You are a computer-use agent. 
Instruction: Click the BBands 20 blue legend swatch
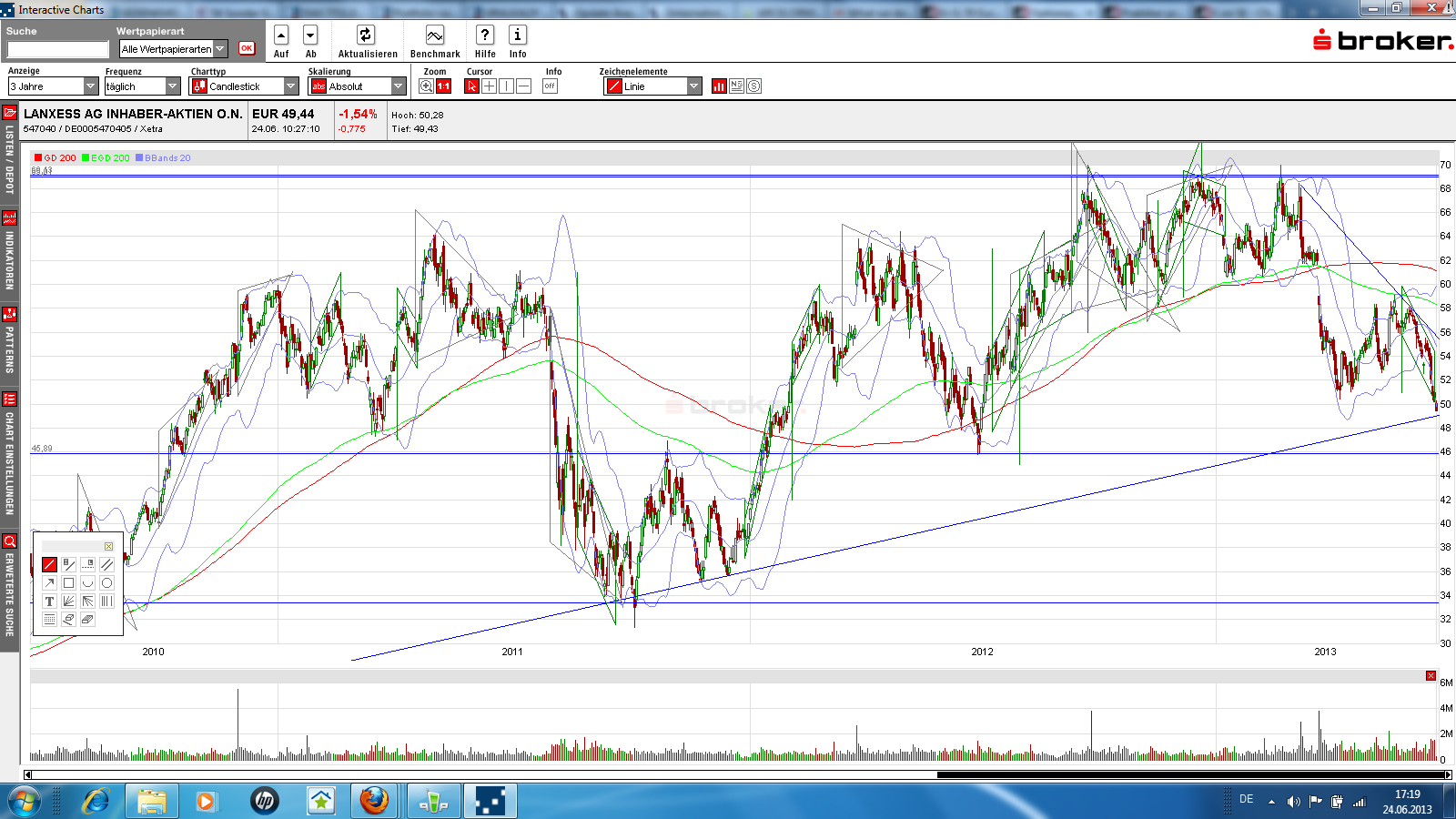139,158
